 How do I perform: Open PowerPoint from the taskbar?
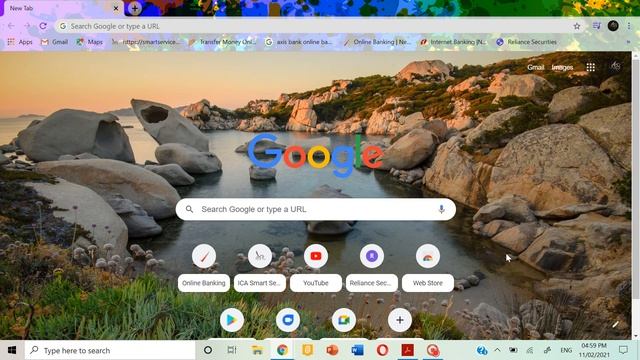tap(332, 350)
